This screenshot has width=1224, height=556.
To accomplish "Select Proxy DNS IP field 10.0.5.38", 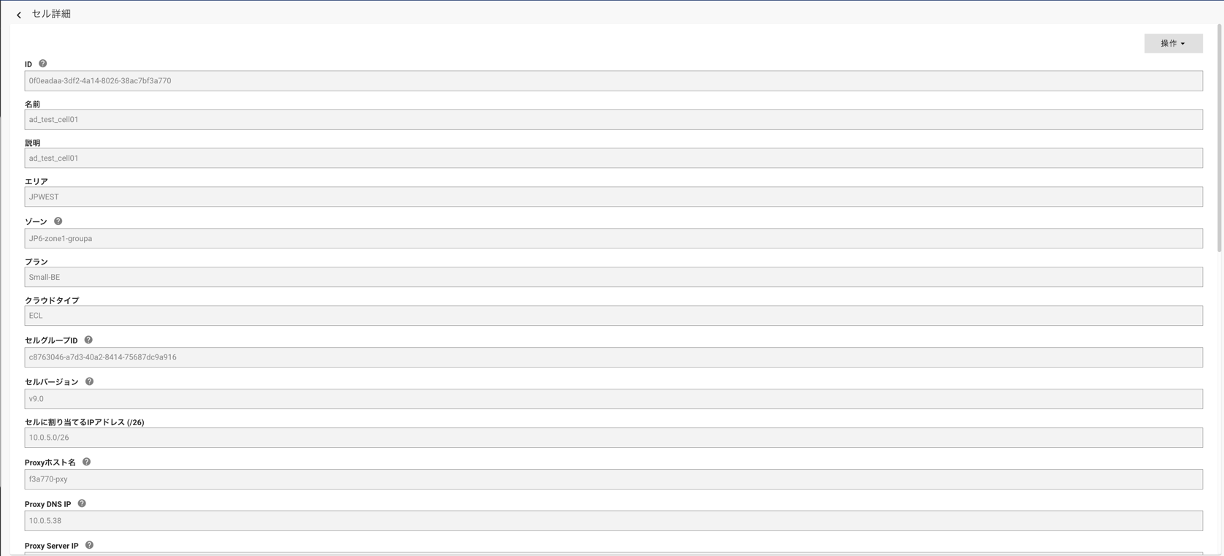I will [613, 520].
